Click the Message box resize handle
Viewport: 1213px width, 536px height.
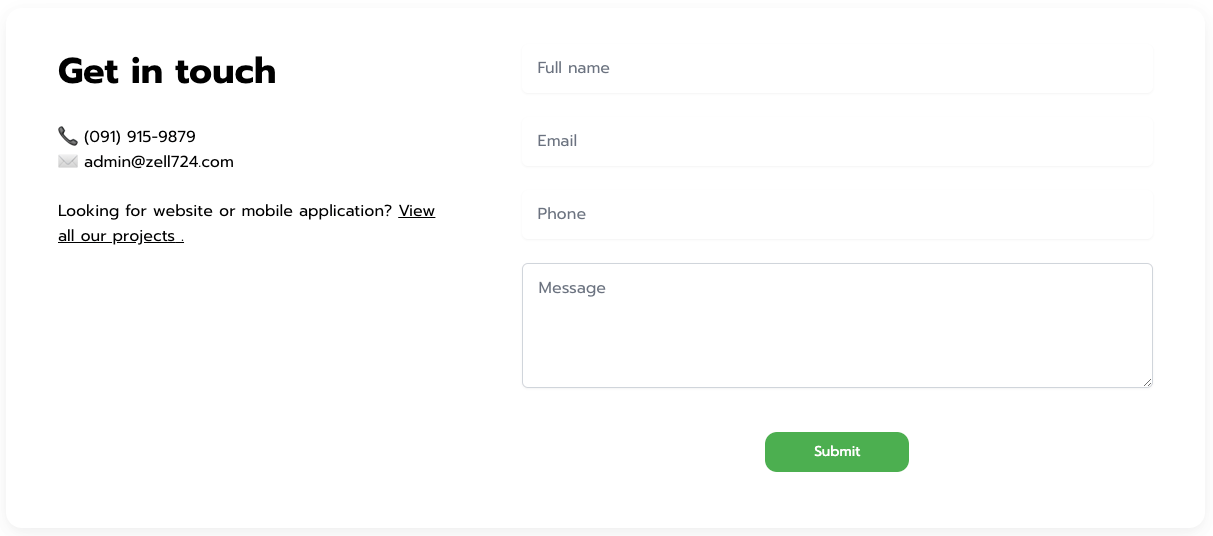click(1147, 382)
